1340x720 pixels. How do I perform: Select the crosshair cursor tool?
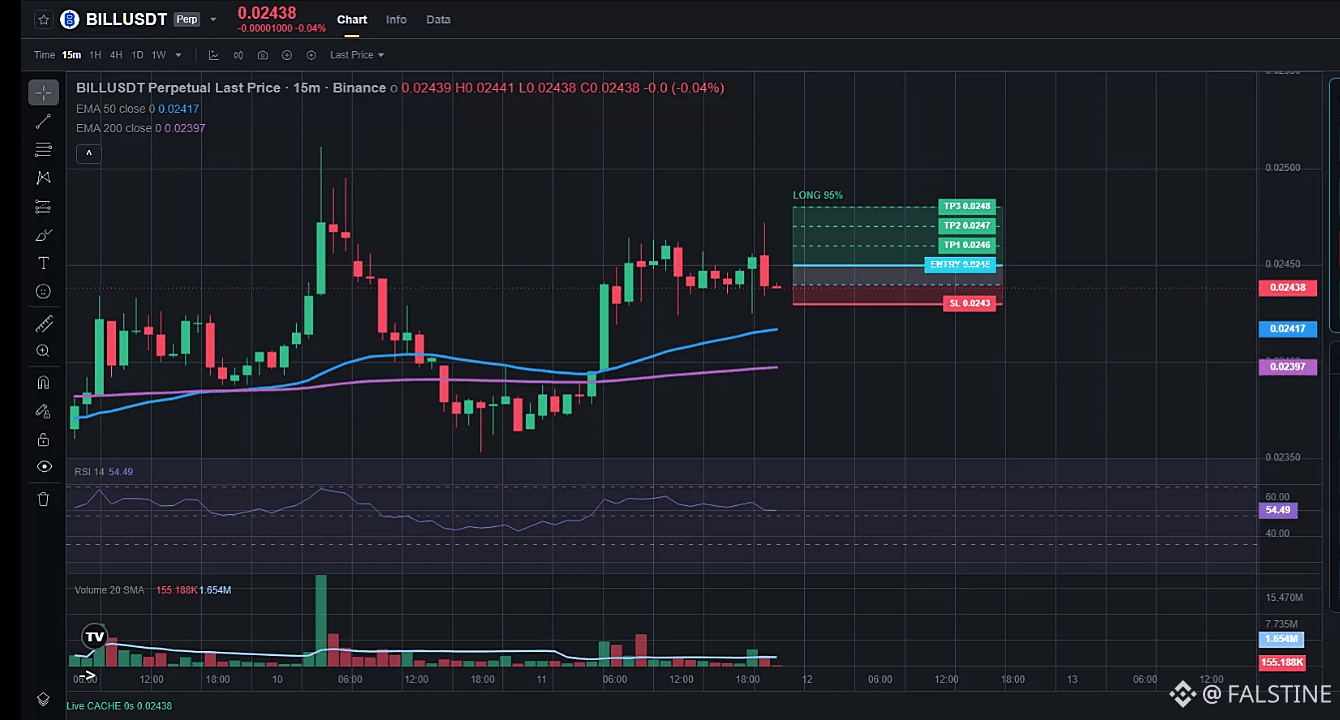click(x=43, y=93)
